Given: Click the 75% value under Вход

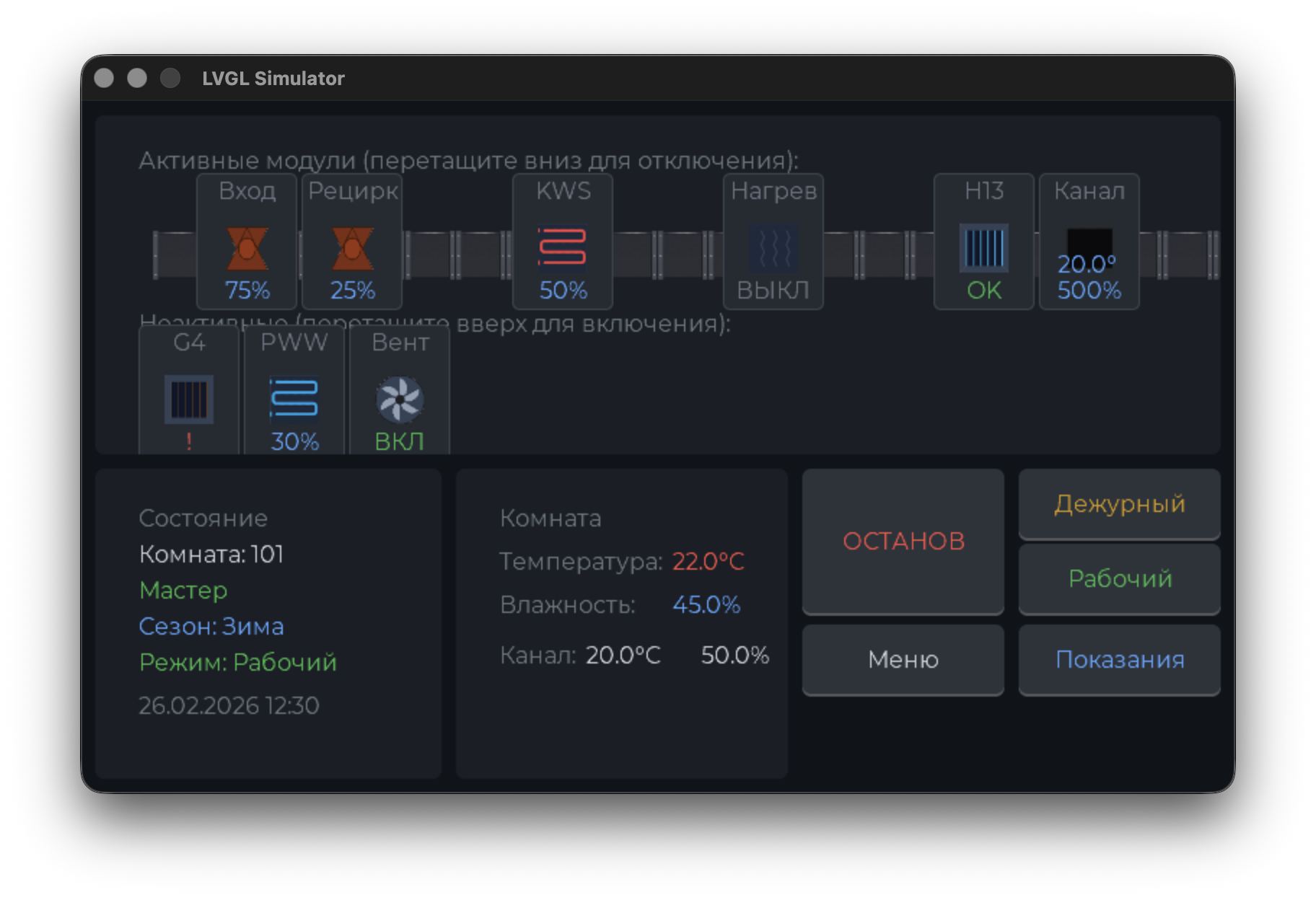Looking at the screenshot, I should tap(247, 290).
